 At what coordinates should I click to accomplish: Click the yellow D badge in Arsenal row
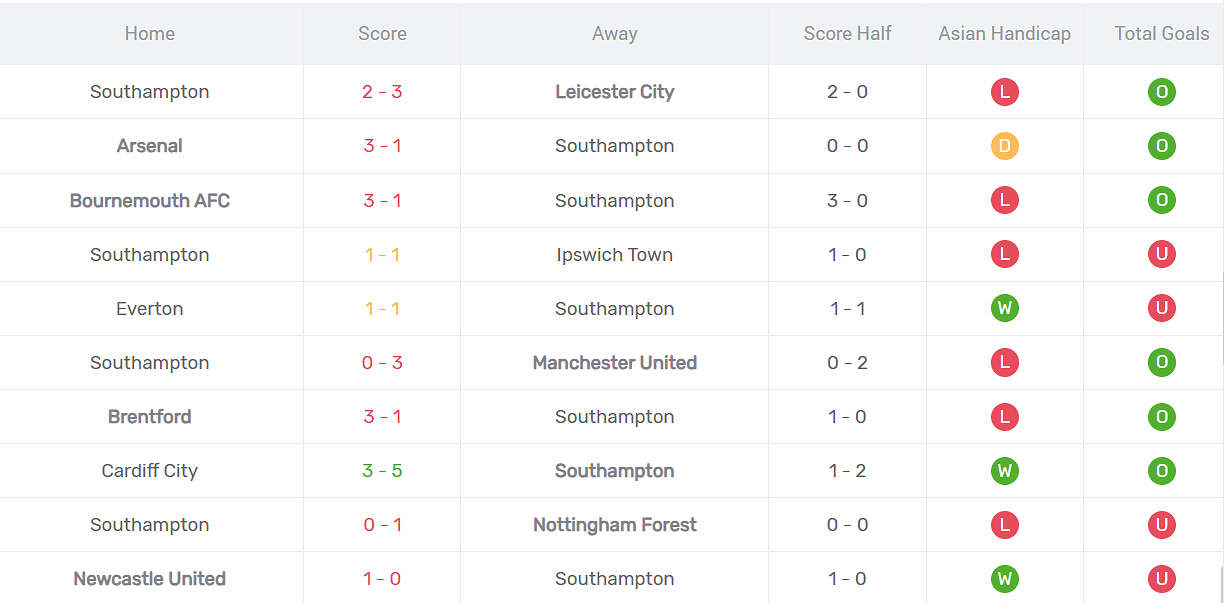point(1004,146)
